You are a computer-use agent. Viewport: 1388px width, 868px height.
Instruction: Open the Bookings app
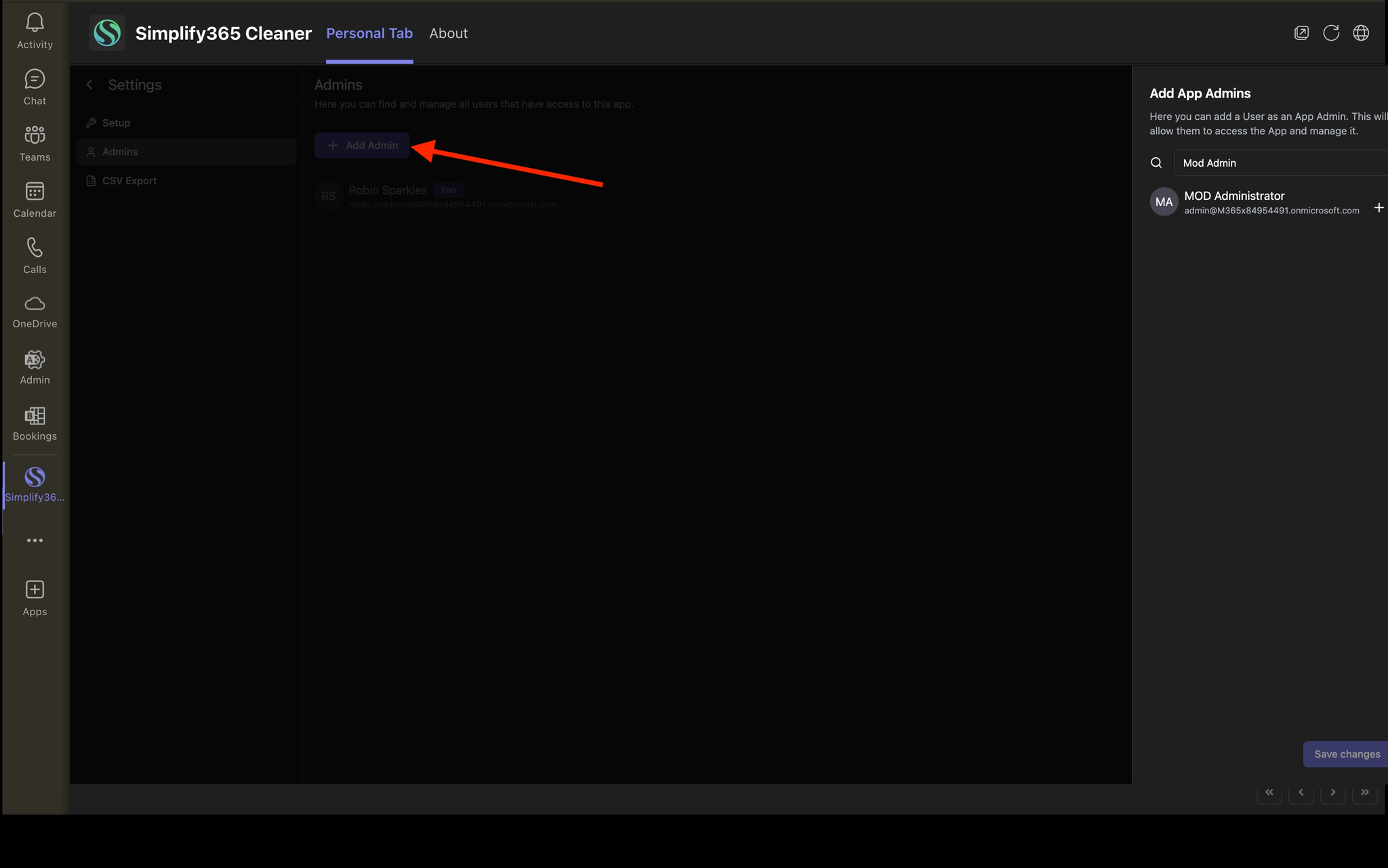[35, 425]
